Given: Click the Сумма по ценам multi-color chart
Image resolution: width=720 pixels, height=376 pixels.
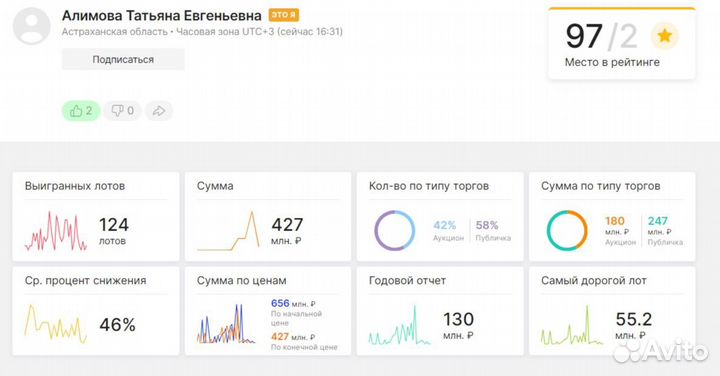Looking at the screenshot, I should [226, 324].
